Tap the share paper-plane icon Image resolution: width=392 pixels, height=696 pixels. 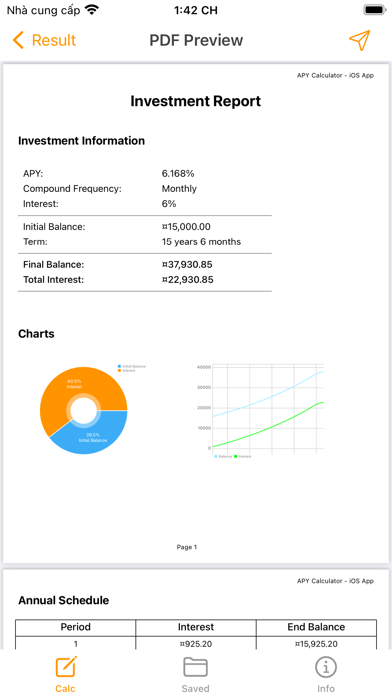359,40
